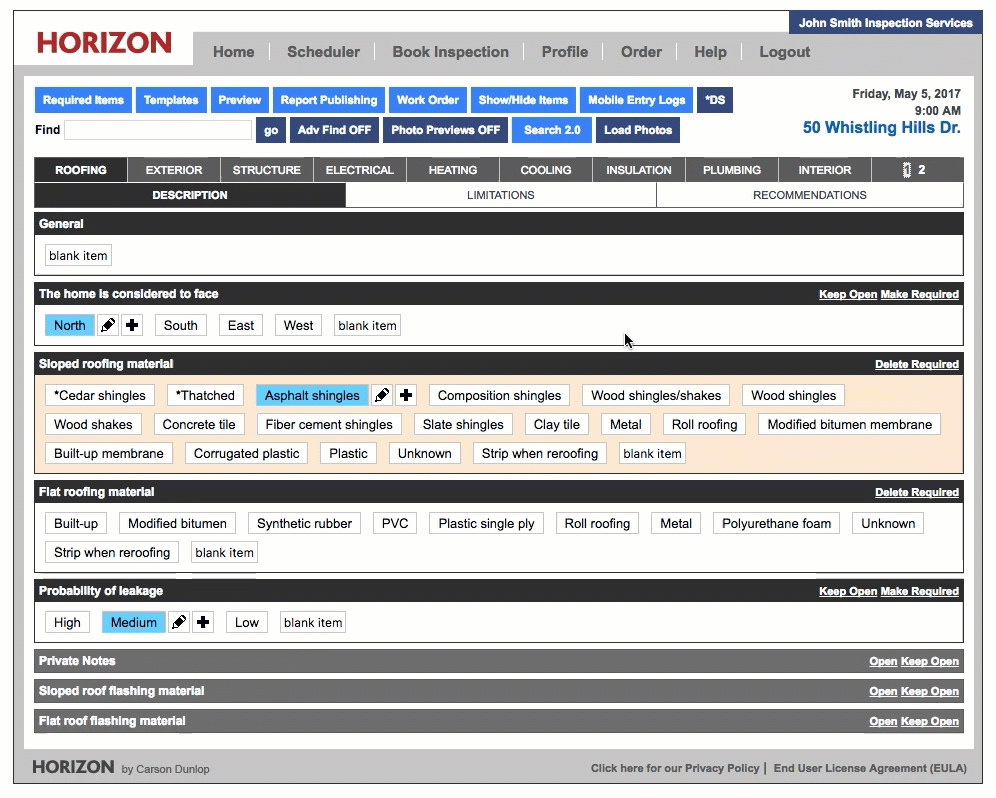Click the plus icon next to Medium
Image resolution: width=996 pixels, height=798 pixels.
tap(203, 622)
